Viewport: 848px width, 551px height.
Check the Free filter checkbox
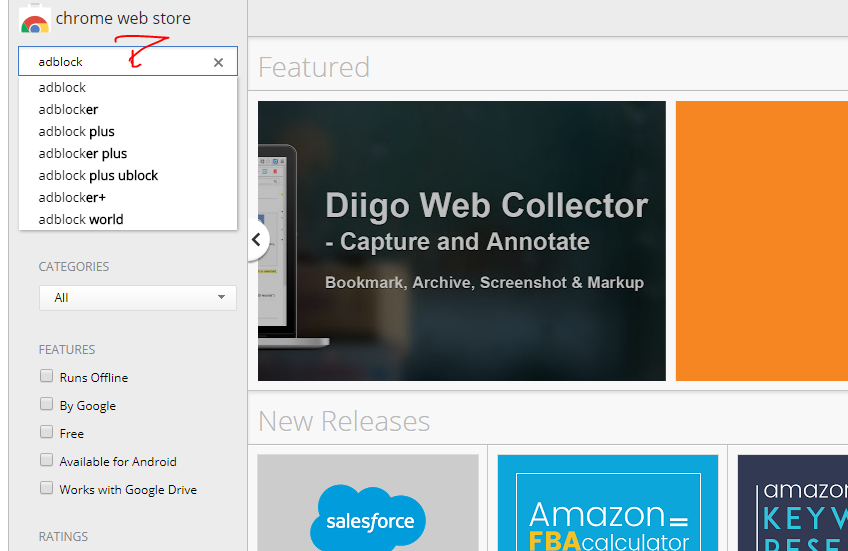(x=47, y=431)
